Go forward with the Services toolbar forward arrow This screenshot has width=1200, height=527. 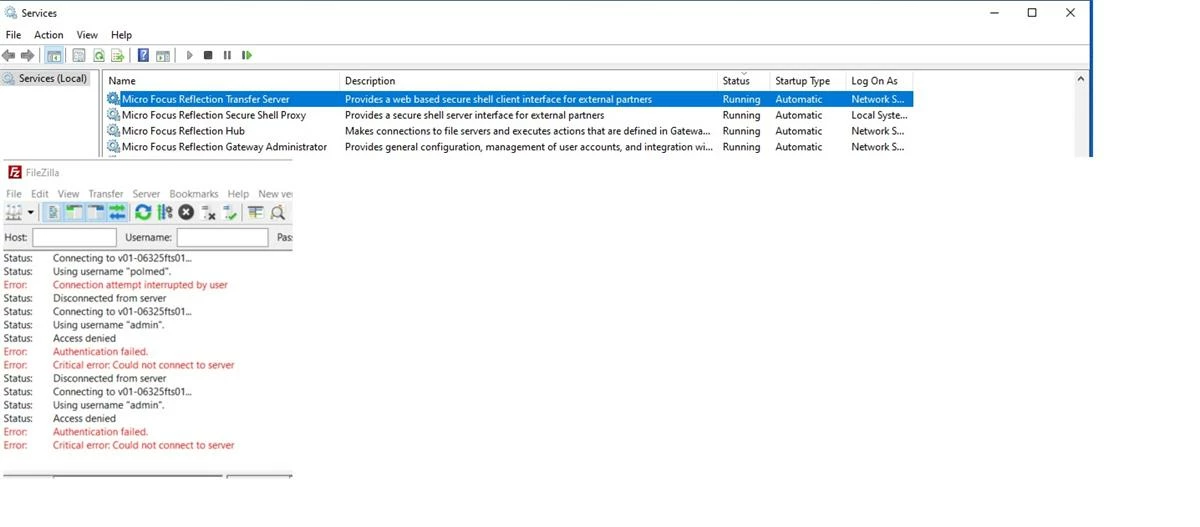(x=27, y=55)
